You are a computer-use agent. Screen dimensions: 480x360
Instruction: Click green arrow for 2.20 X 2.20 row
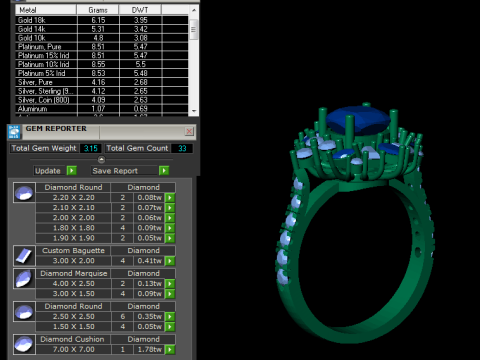(170, 198)
